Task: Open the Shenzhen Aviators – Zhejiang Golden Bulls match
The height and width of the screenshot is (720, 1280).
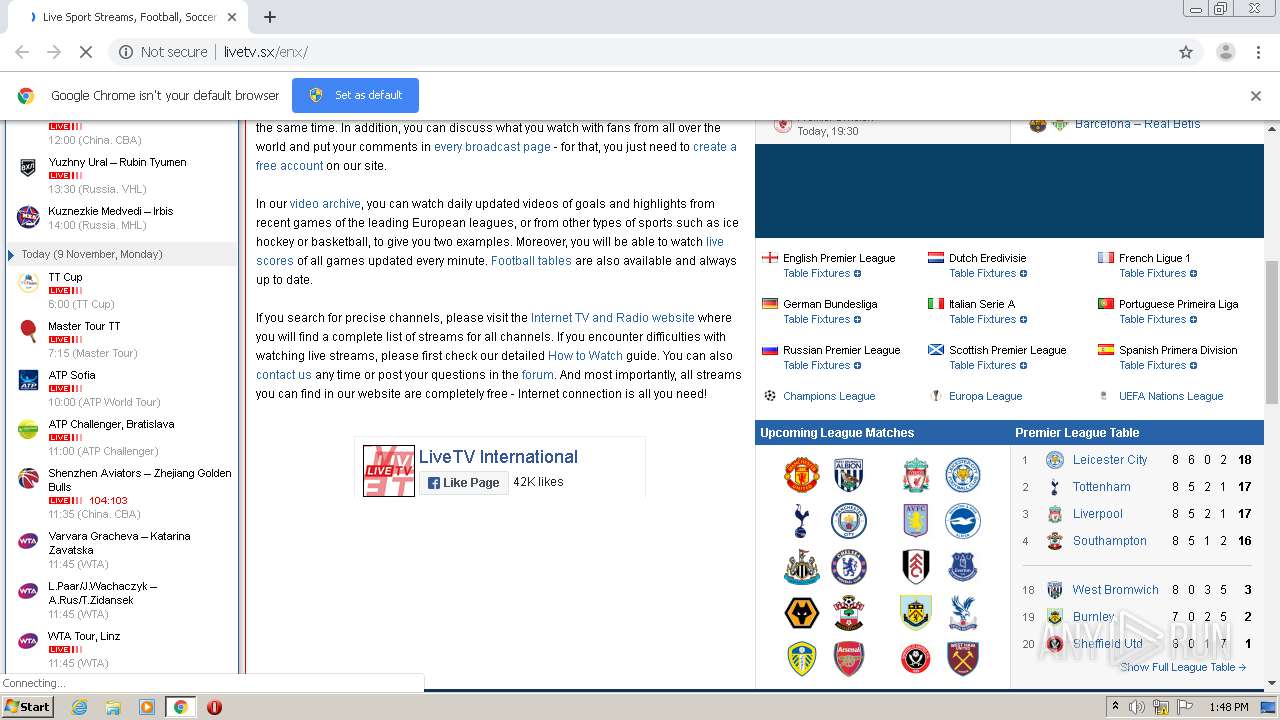Action: coord(140,480)
